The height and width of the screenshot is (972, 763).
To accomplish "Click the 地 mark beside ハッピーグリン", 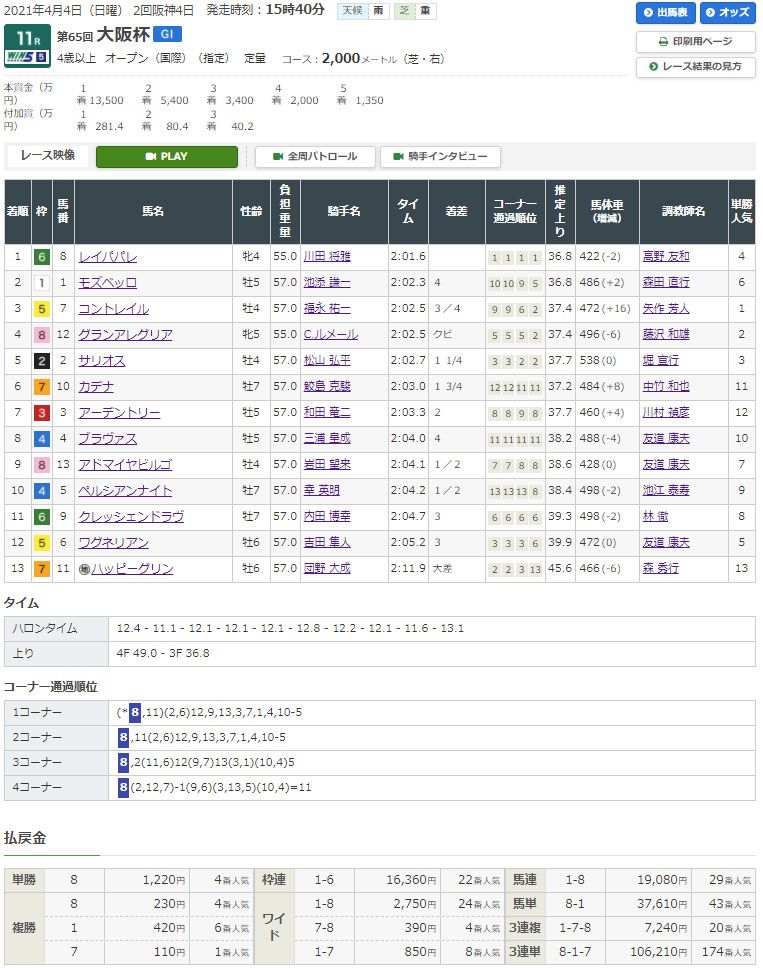I will click(84, 569).
